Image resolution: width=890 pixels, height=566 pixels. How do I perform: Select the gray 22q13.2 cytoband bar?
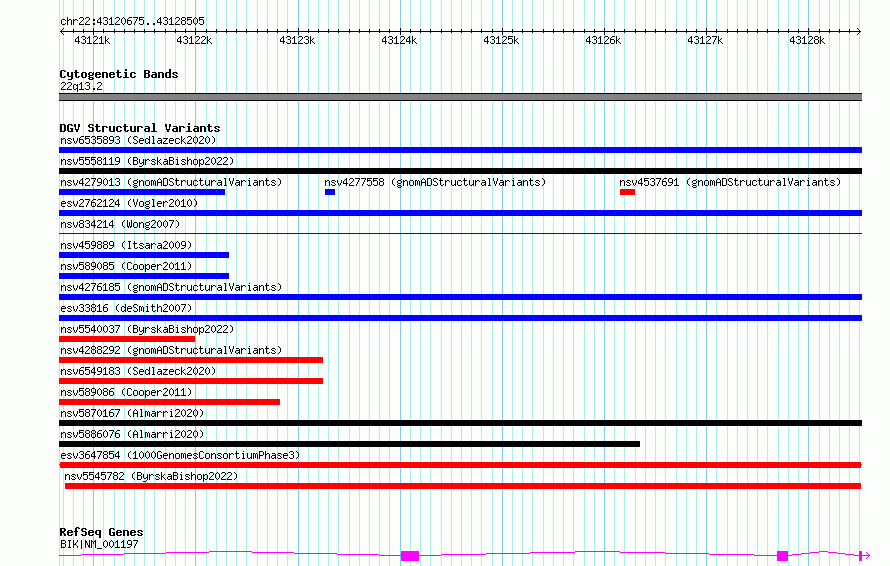coord(460,97)
